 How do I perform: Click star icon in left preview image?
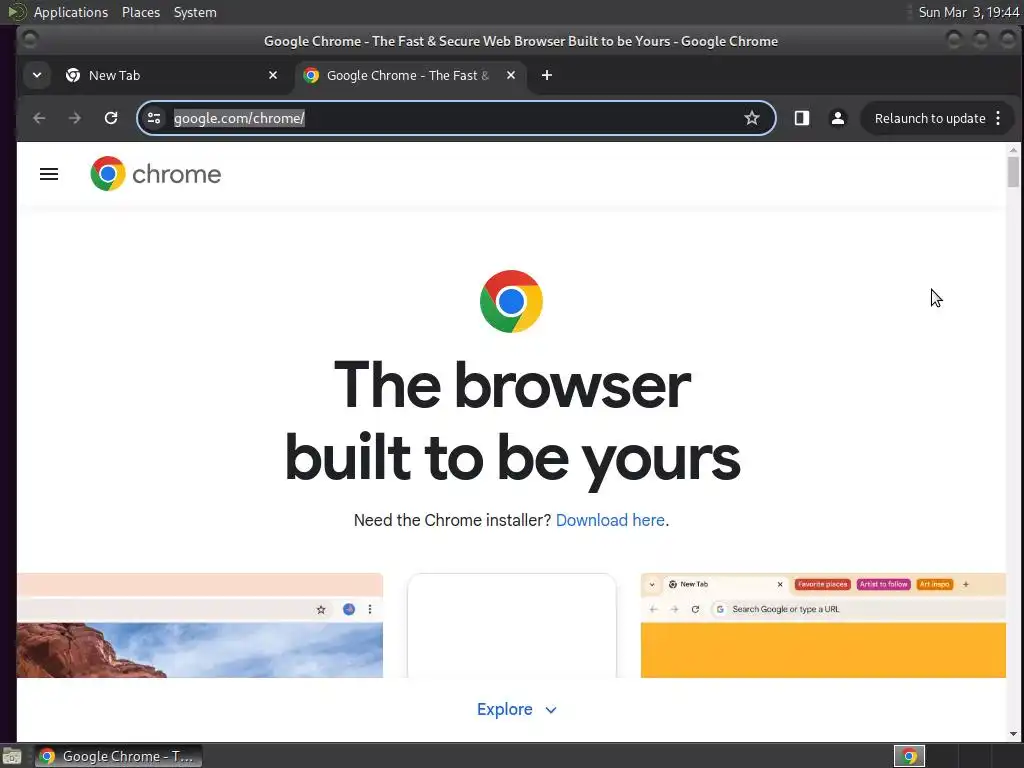tap(321, 609)
